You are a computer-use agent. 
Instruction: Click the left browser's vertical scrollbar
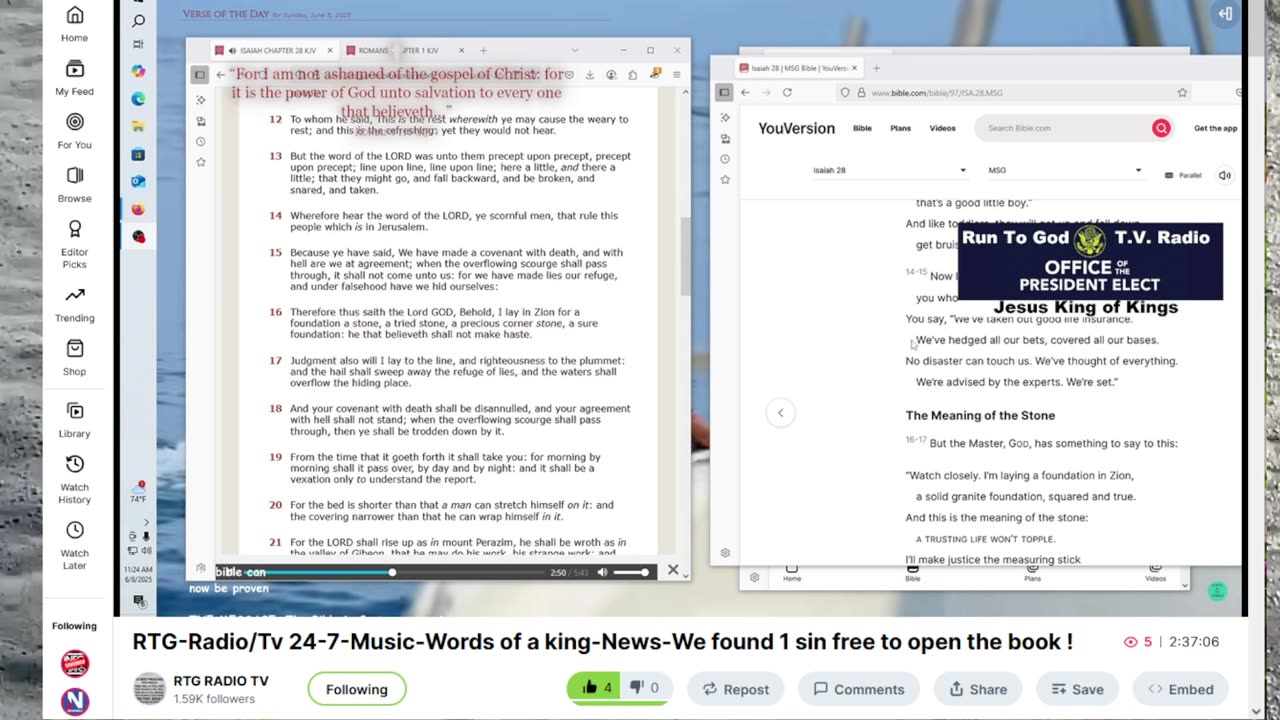pos(685,255)
